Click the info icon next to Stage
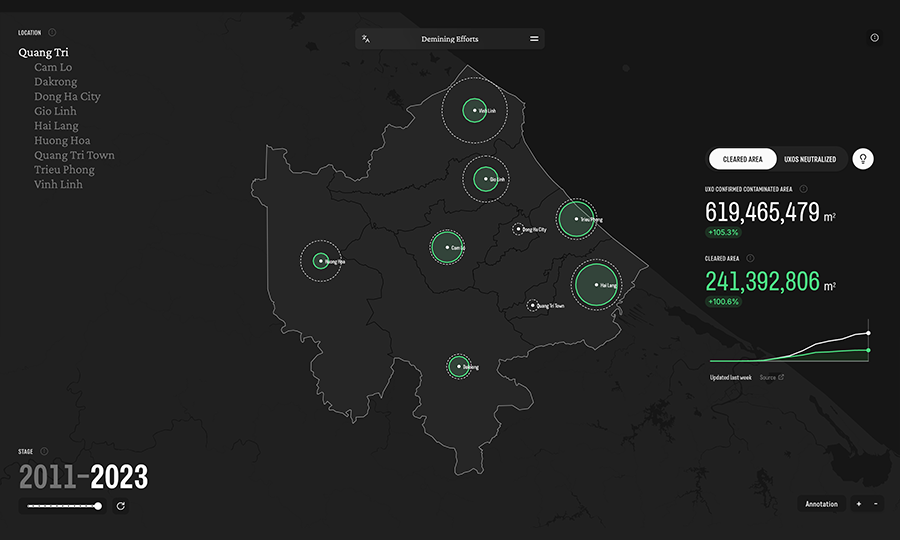The width and height of the screenshot is (900, 540). (44, 451)
